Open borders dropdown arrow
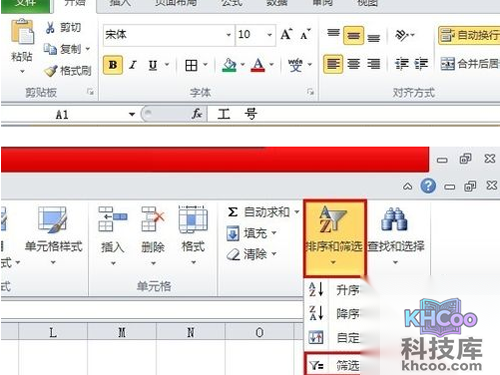Screen dimensions: 500x375 (205, 65)
